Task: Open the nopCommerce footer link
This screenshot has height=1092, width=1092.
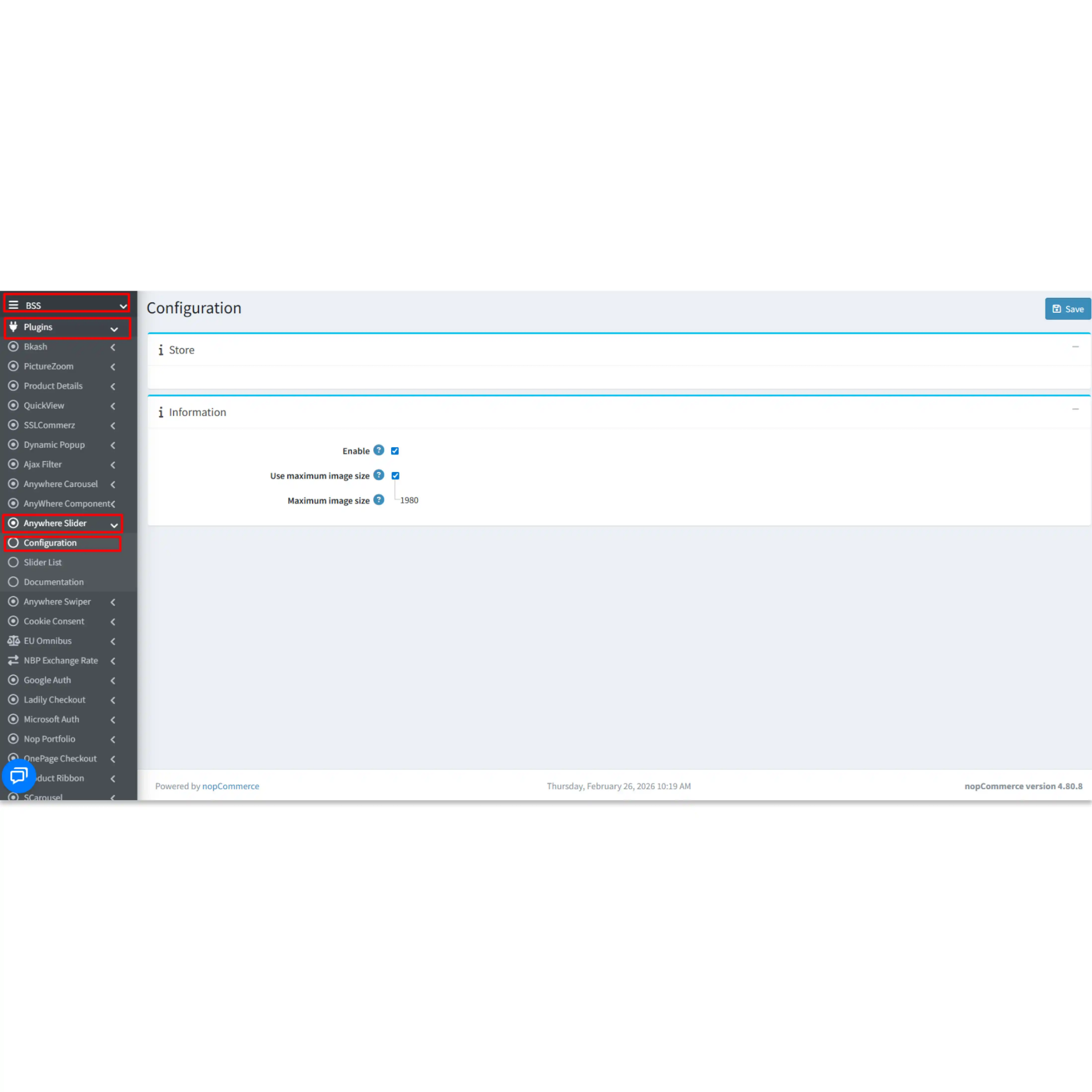Action: click(x=231, y=786)
